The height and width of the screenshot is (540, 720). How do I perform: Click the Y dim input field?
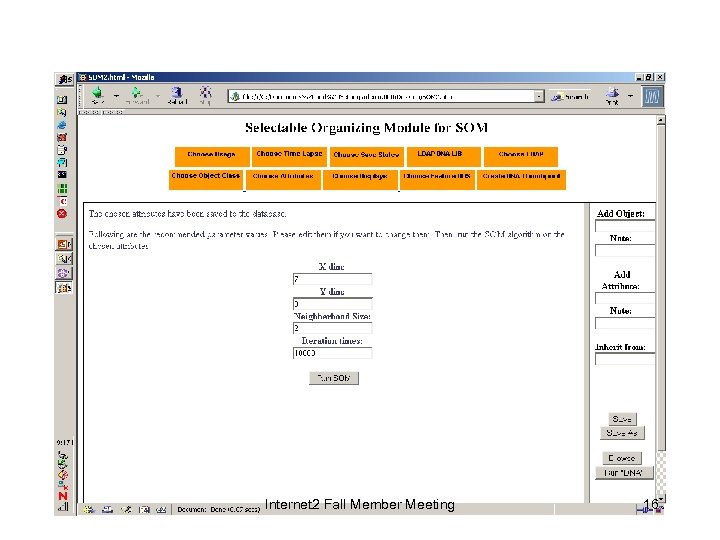(x=332, y=304)
